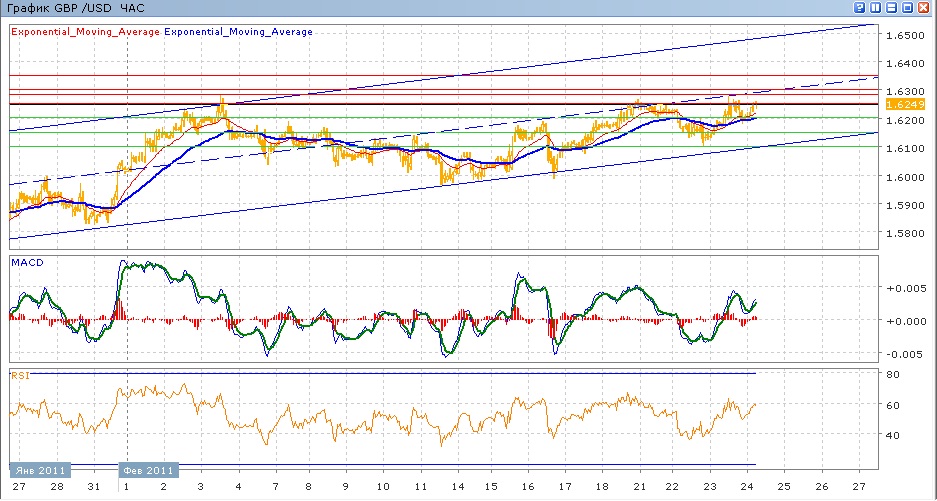Click the RSI 60 level label
937x501 pixels.
893,405
